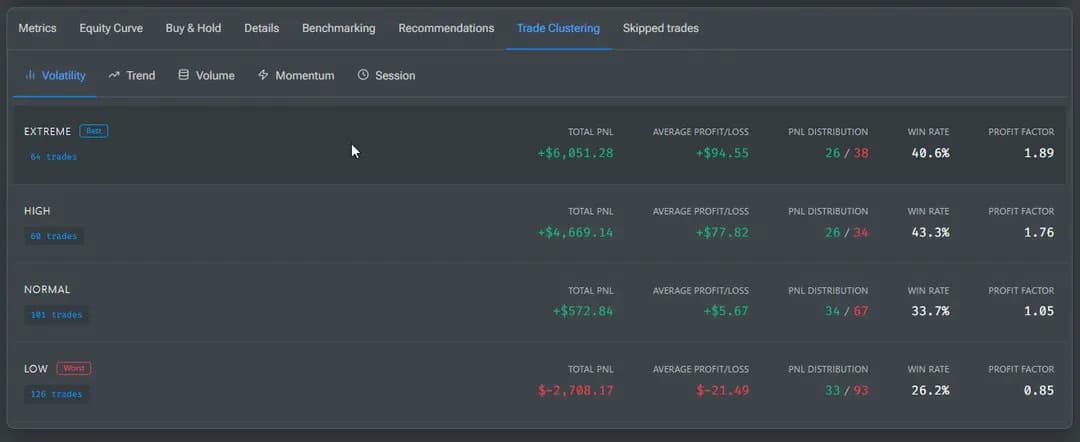Switch to the Trend sub-tab label

[x=141, y=76]
